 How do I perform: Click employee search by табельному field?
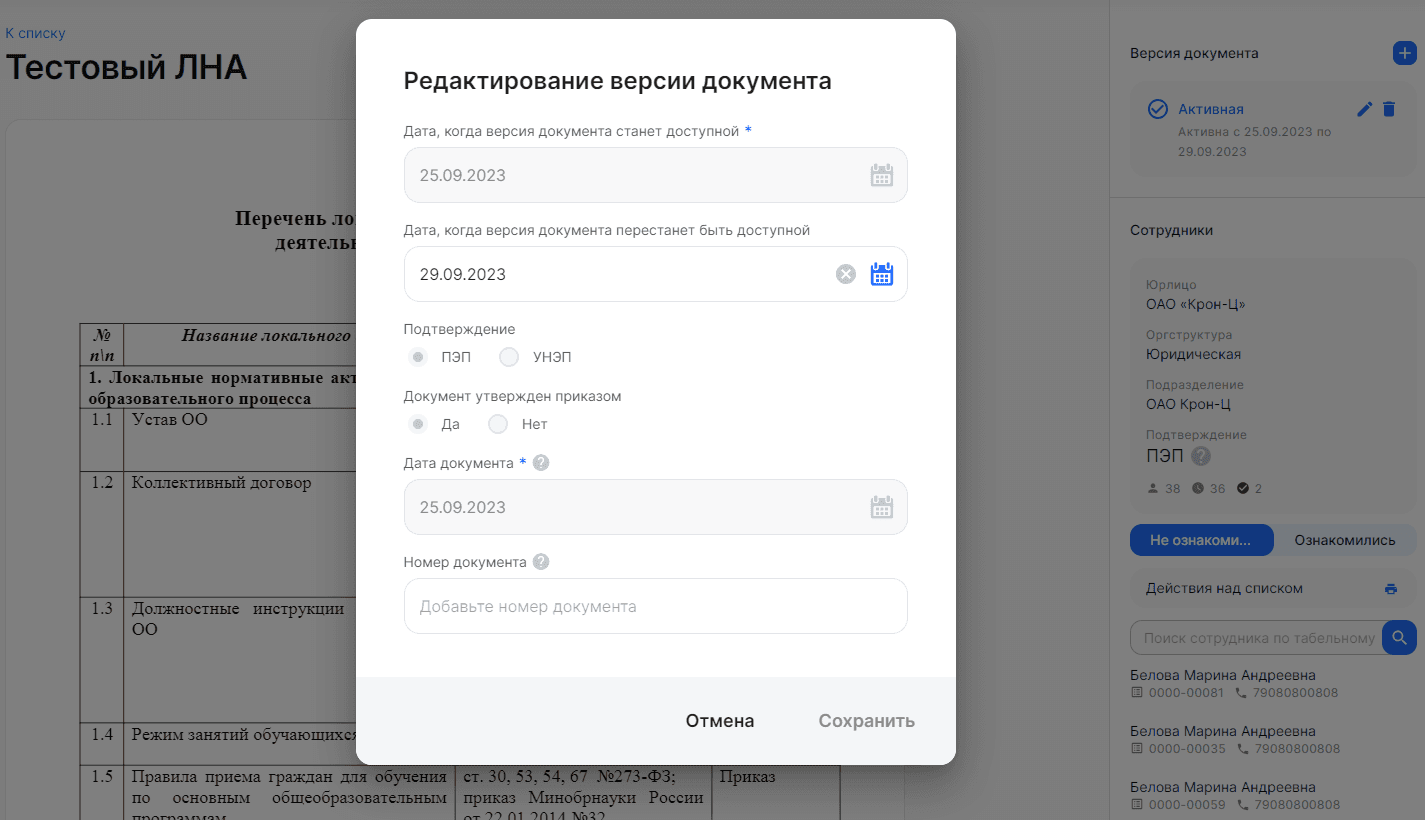(1256, 638)
